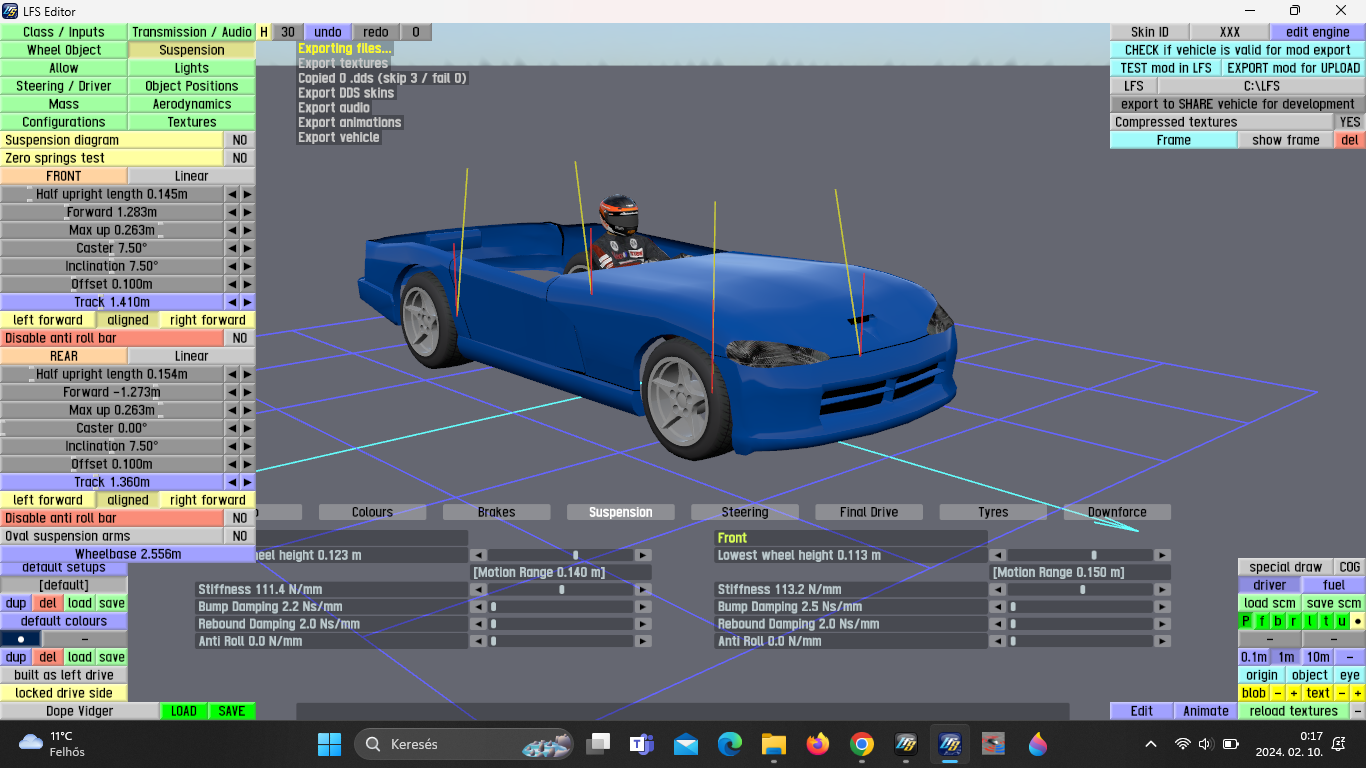Viewport: 1366px width, 768px height.
Task: Click the special draw button
Action: [1286, 567]
